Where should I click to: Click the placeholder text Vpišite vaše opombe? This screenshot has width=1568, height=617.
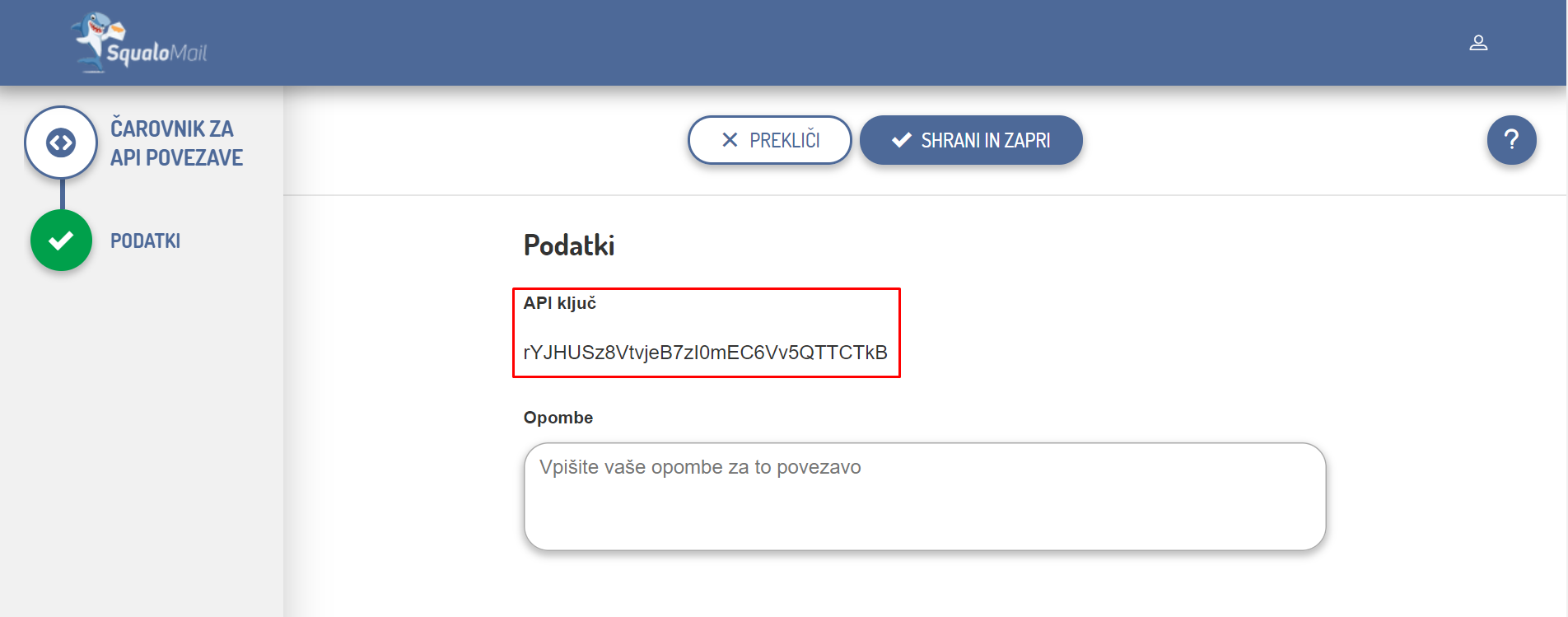[x=700, y=467]
